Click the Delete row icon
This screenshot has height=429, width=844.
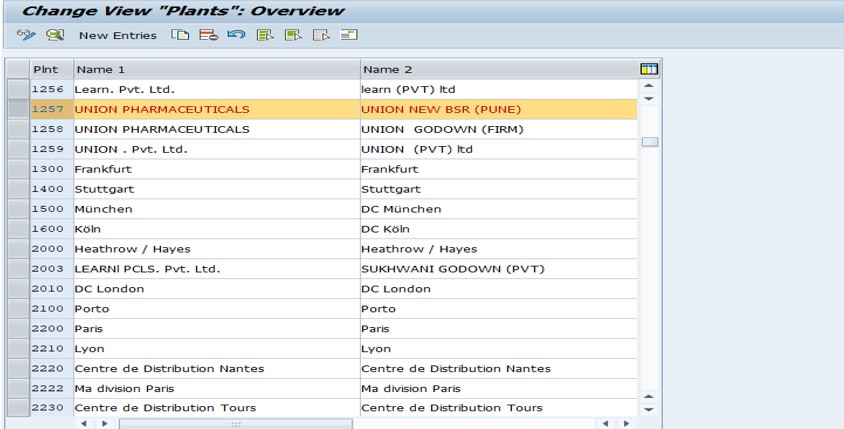(206, 35)
